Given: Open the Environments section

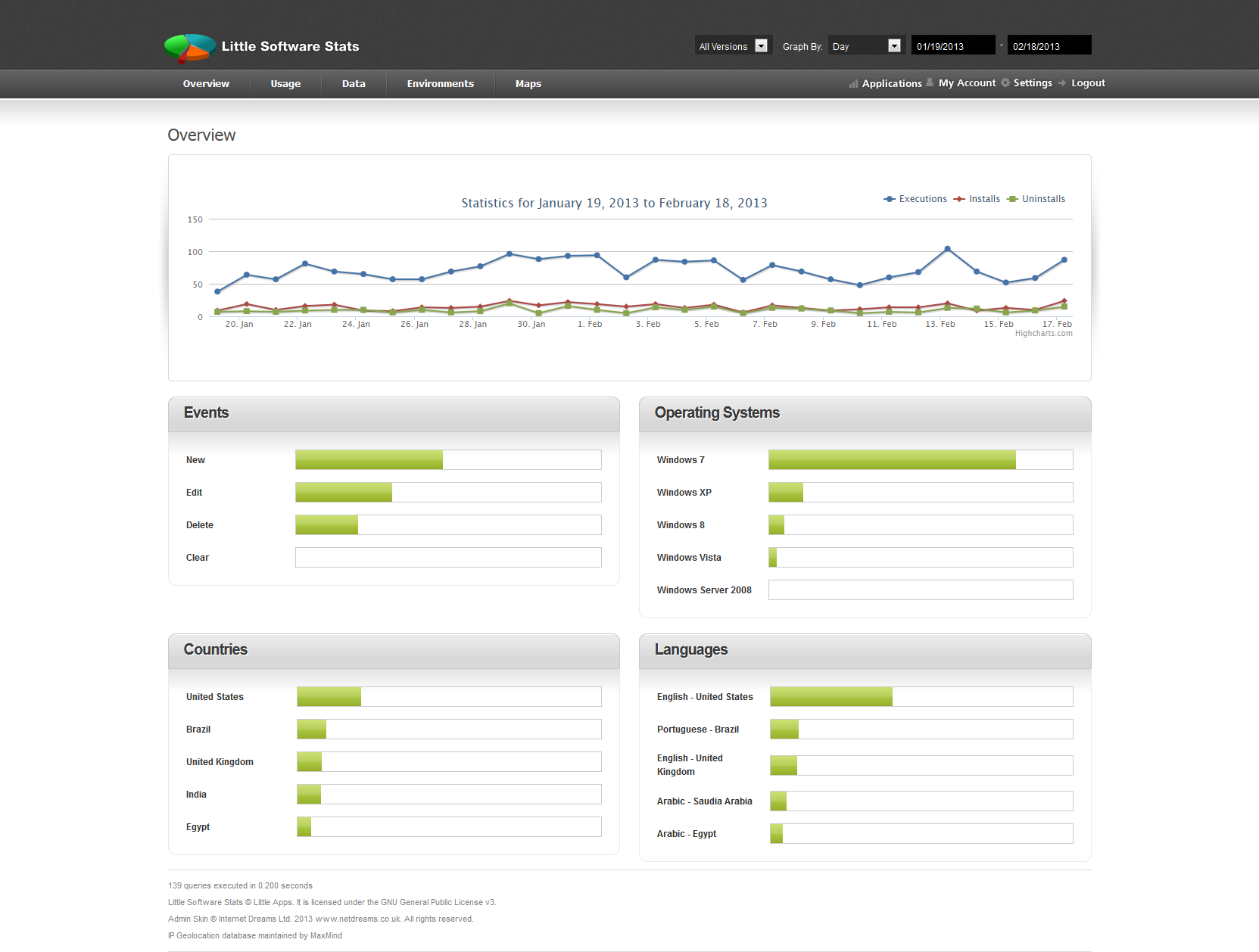Looking at the screenshot, I should tap(440, 83).
